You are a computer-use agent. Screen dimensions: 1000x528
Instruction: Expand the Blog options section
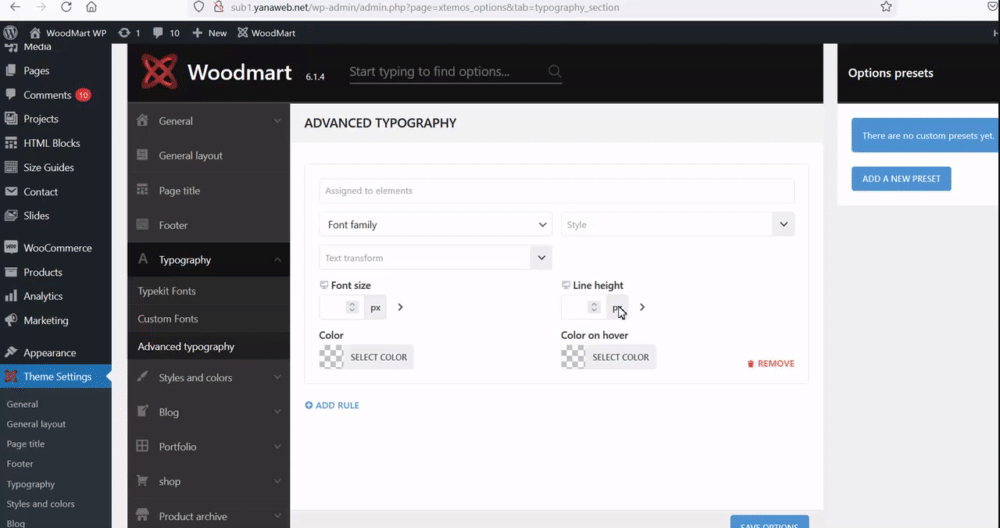tap(209, 412)
